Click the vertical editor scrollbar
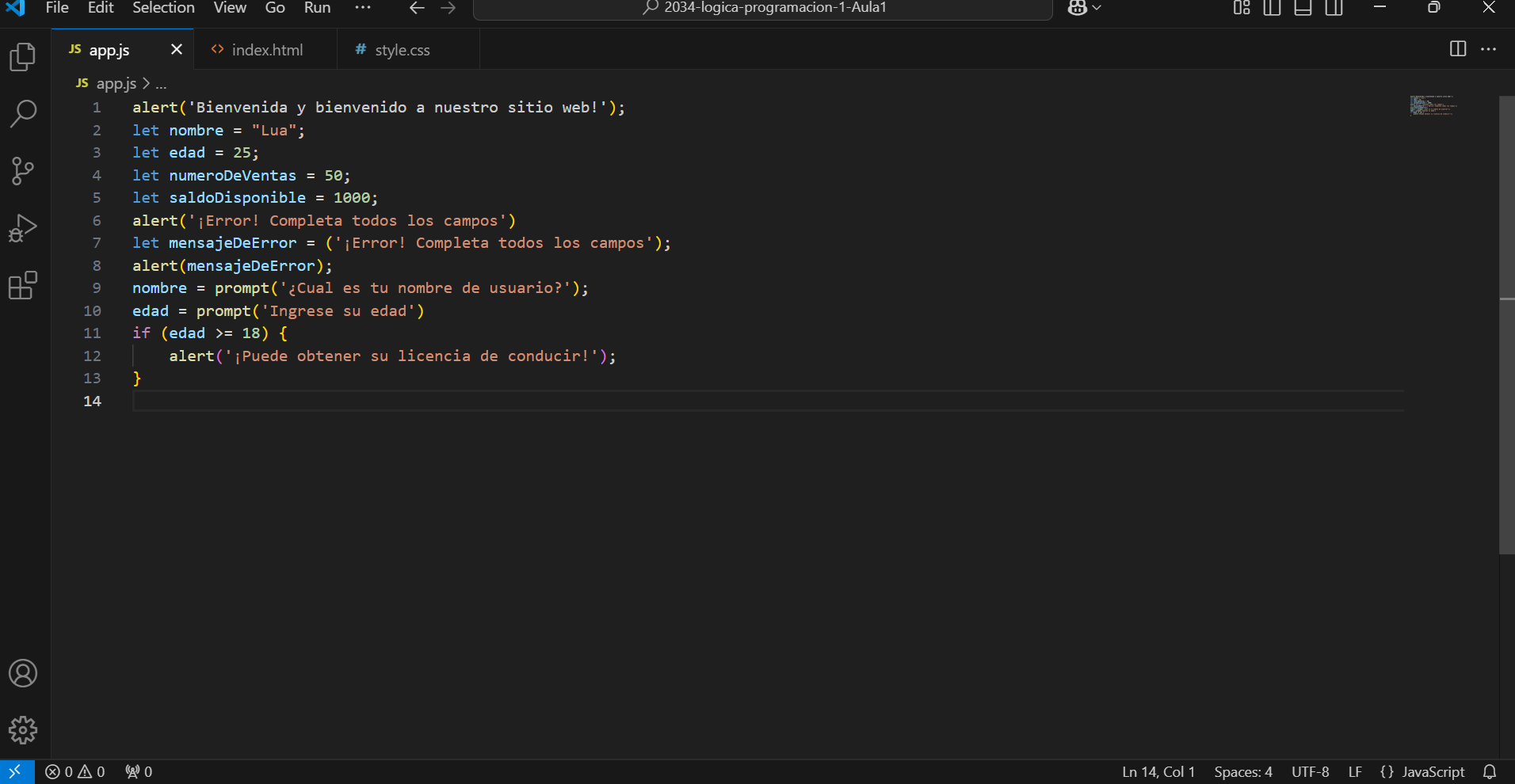The width and height of the screenshot is (1515, 784). [x=1507, y=325]
